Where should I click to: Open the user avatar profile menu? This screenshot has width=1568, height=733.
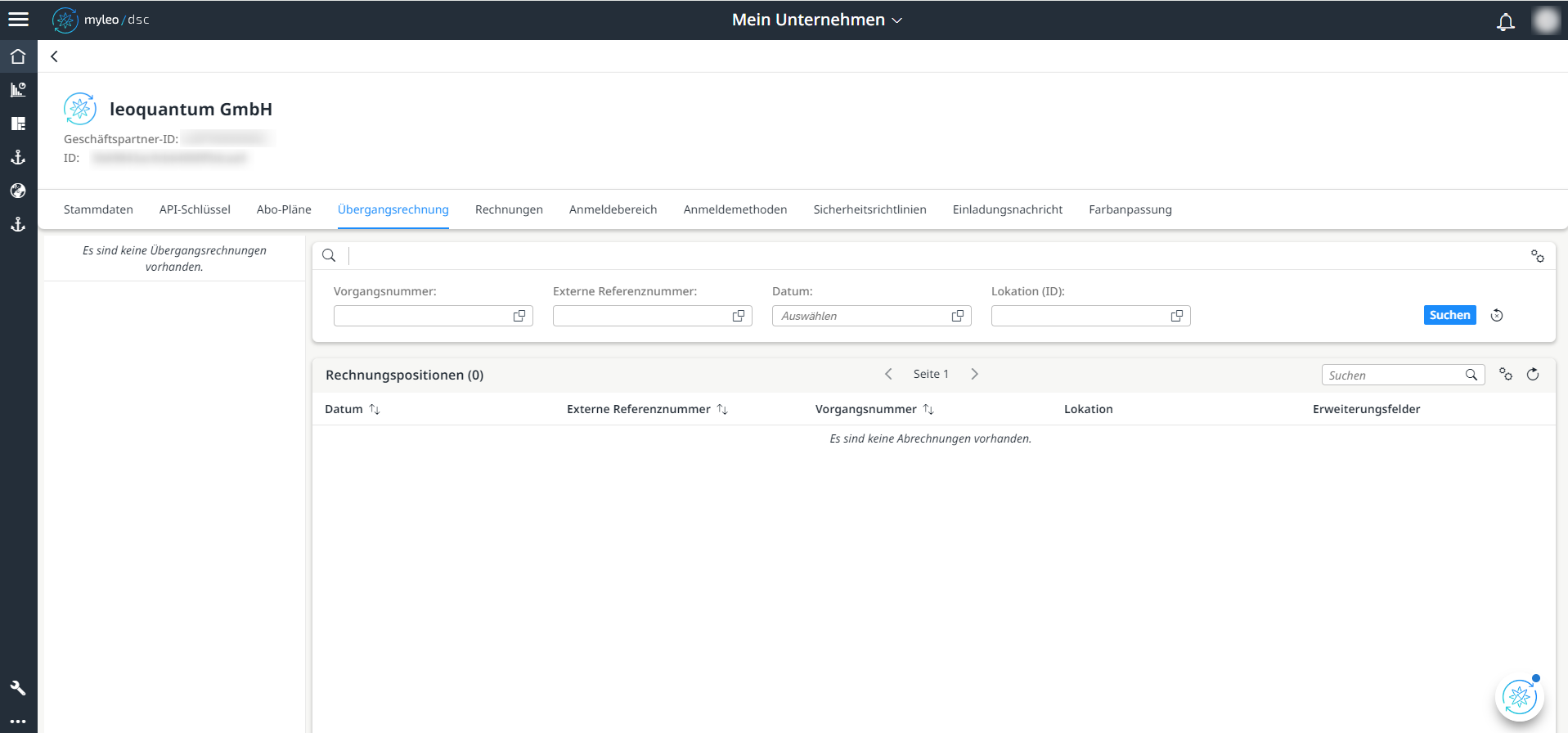1545,20
